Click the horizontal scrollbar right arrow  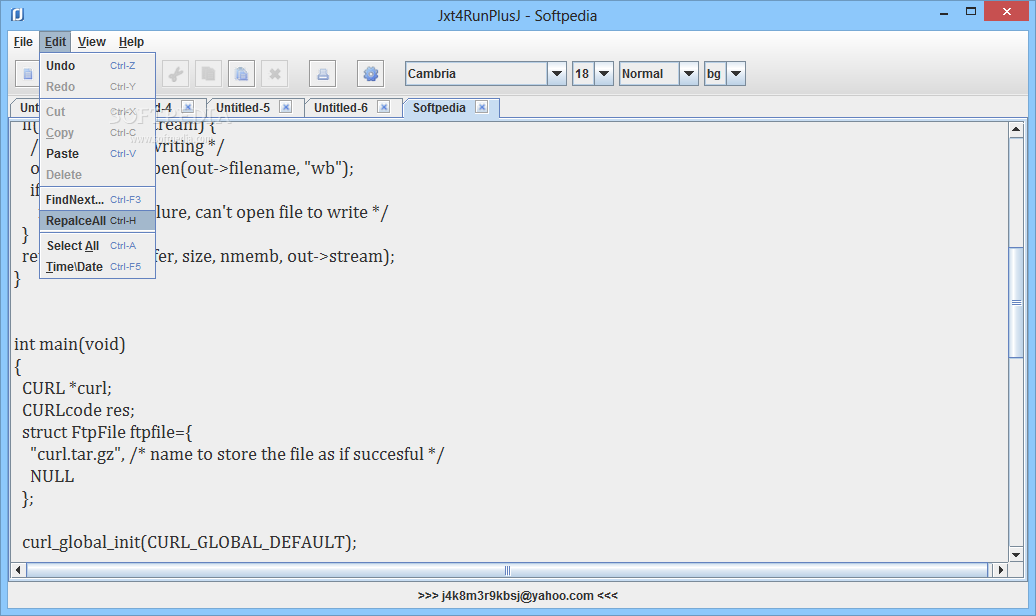coord(1000,570)
